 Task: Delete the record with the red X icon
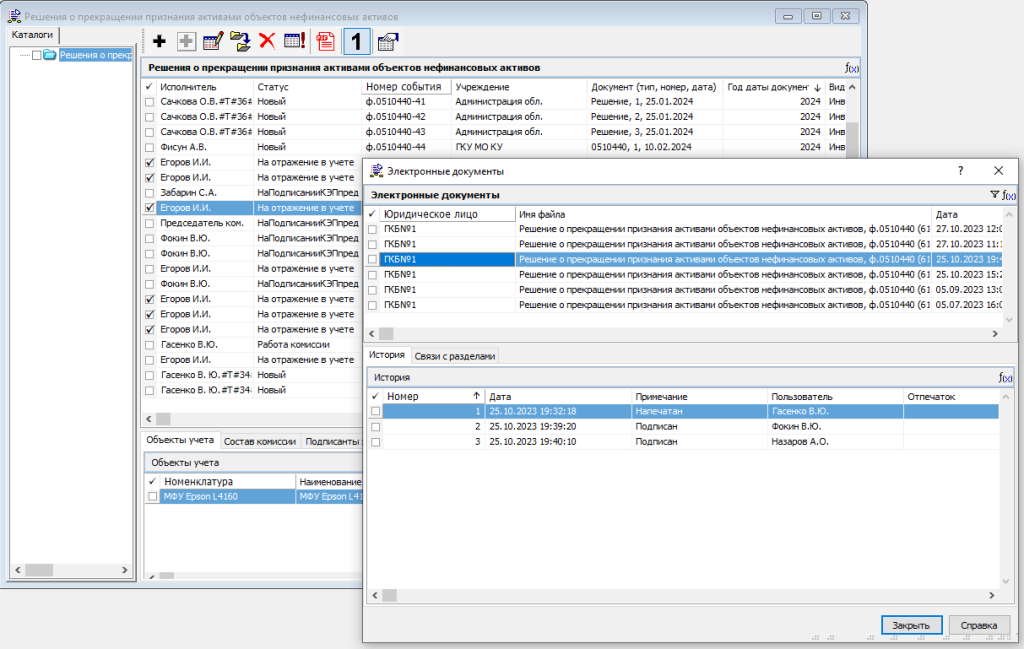click(x=266, y=42)
